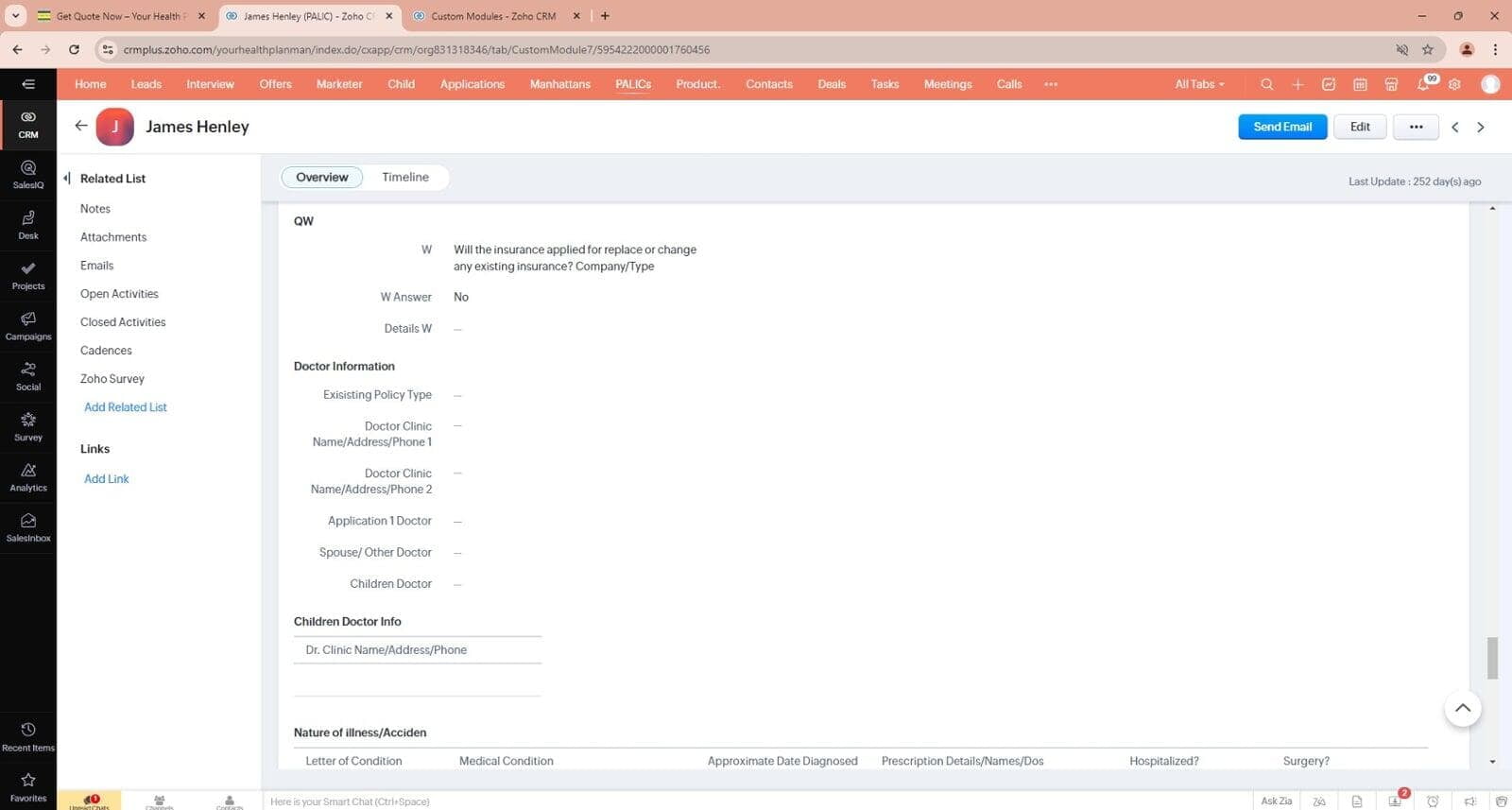Show more modules via navbar ellipsis
The image size is (1512, 810).
[1051, 84]
